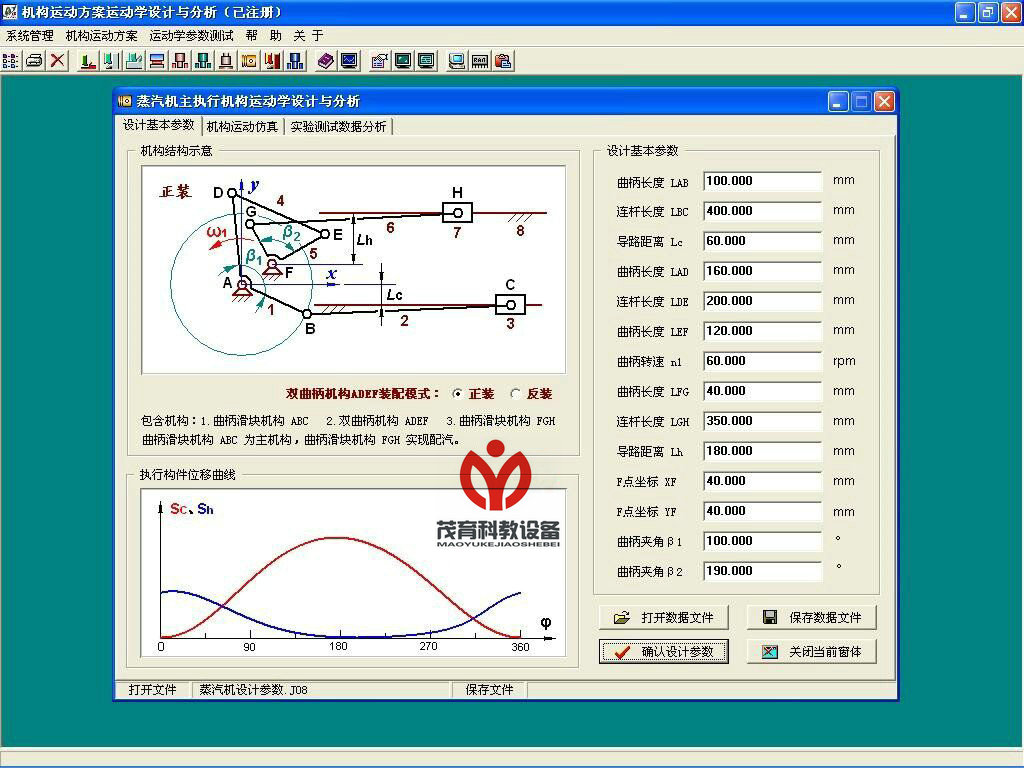The image size is (1024, 768).
Task: Open the purple book icon in toolbar
Action: (x=326, y=60)
